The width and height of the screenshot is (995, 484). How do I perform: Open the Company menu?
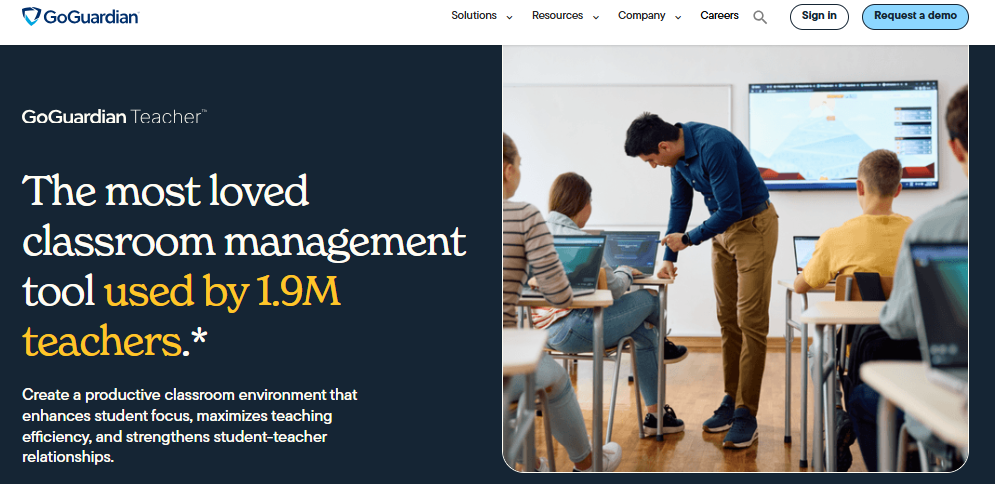point(642,16)
